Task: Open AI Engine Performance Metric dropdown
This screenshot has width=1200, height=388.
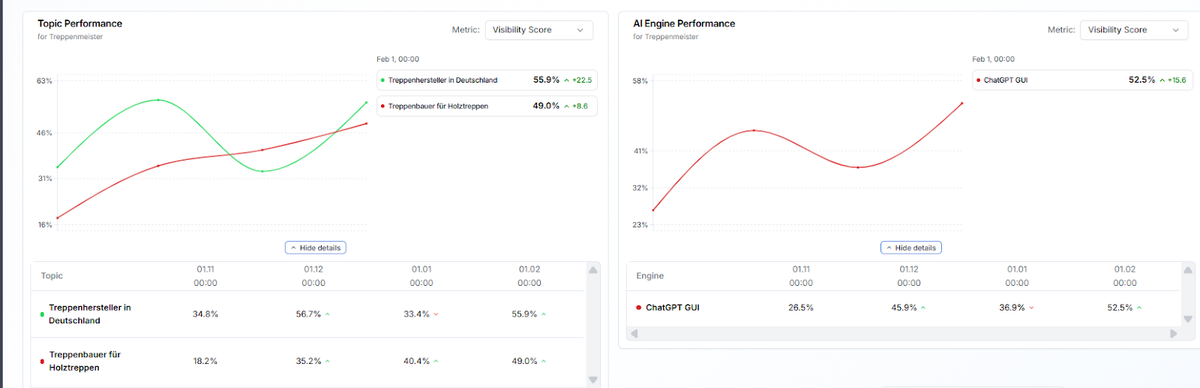Action: [1134, 30]
